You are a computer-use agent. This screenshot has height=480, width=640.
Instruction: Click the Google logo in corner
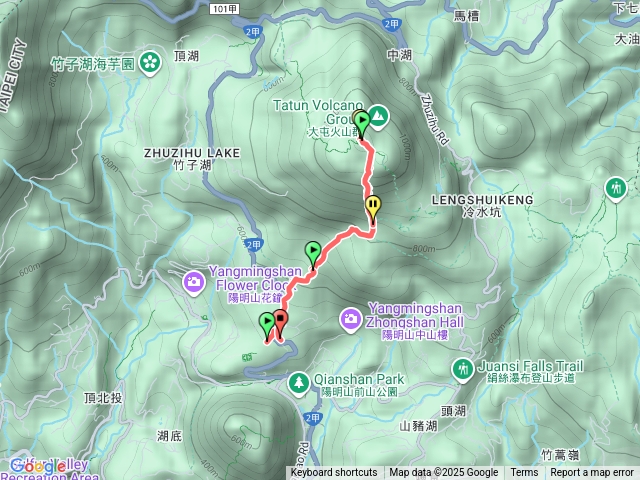coord(37,467)
